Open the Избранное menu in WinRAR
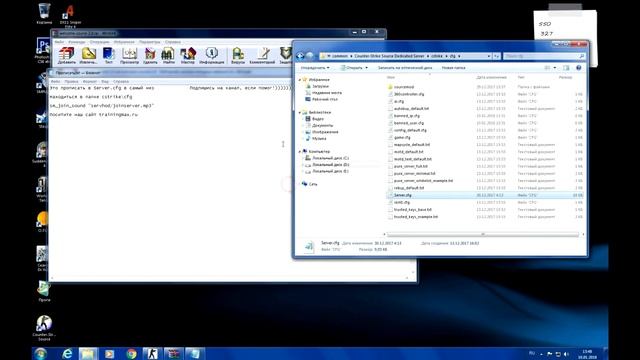The image size is (640, 360). click(124, 42)
